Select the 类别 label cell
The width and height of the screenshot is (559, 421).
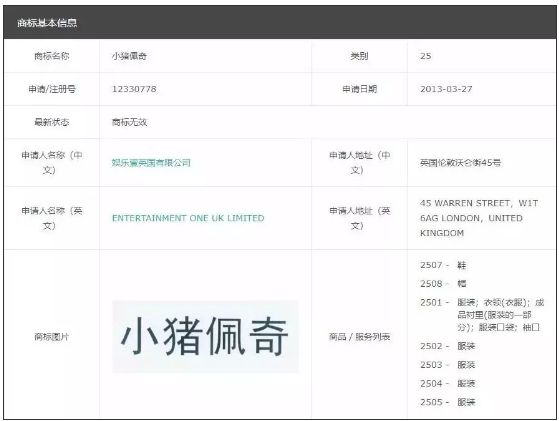(x=359, y=56)
